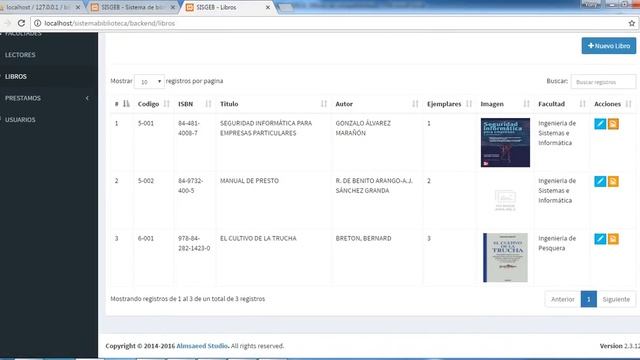The height and width of the screenshot is (360, 640).
Task: Open Libros in sidebar
Action: (x=16, y=76)
